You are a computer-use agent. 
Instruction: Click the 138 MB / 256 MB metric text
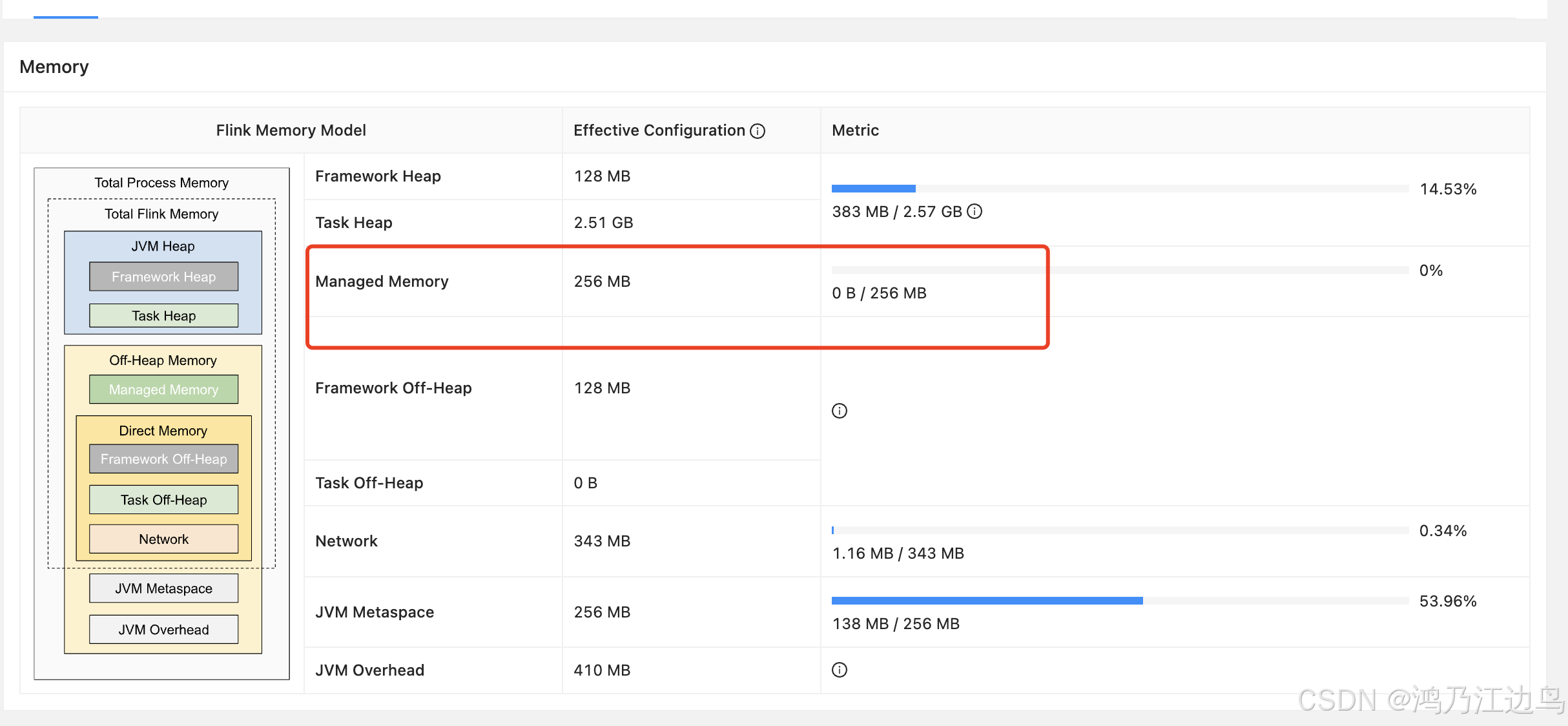point(896,624)
